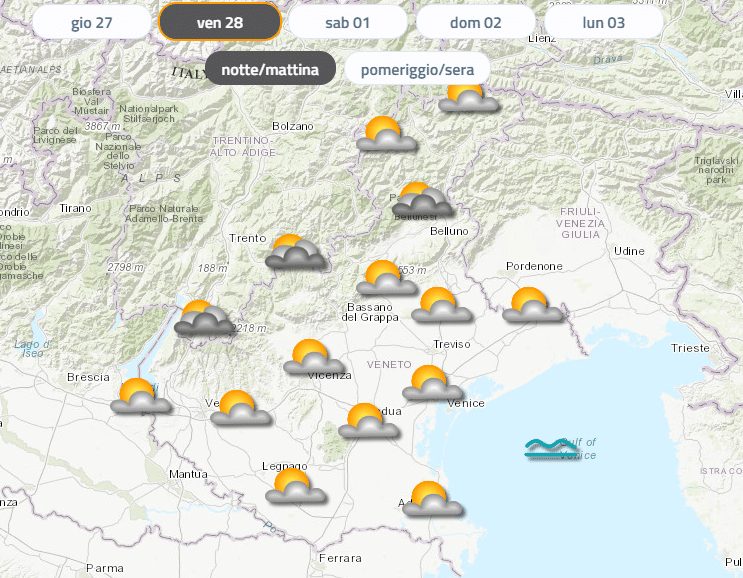The height and width of the screenshot is (578, 743).
Task: Click the weather icon near Brescia lake shore
Action: 140,398
